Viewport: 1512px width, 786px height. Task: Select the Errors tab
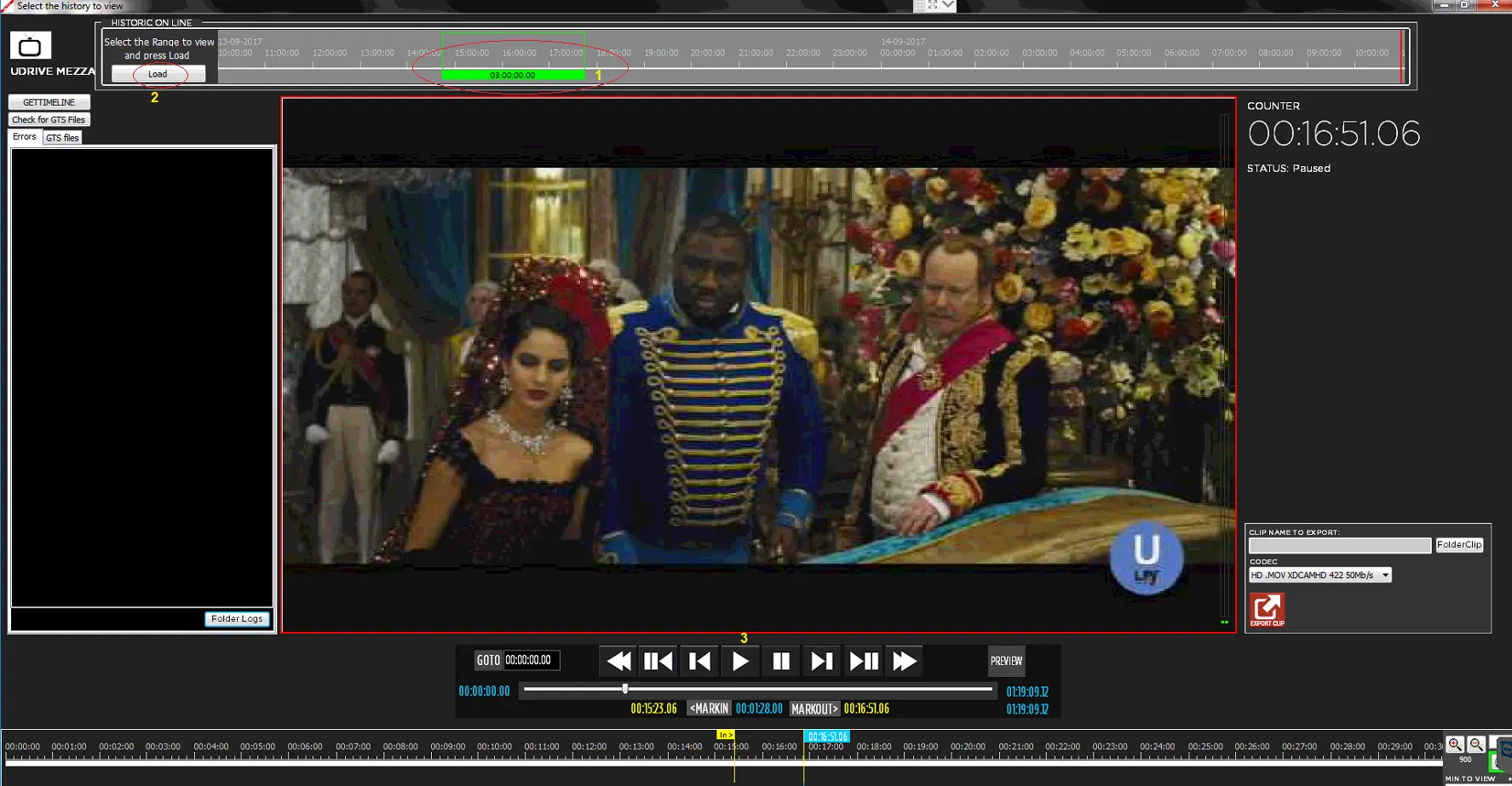[x=25, y=137]
